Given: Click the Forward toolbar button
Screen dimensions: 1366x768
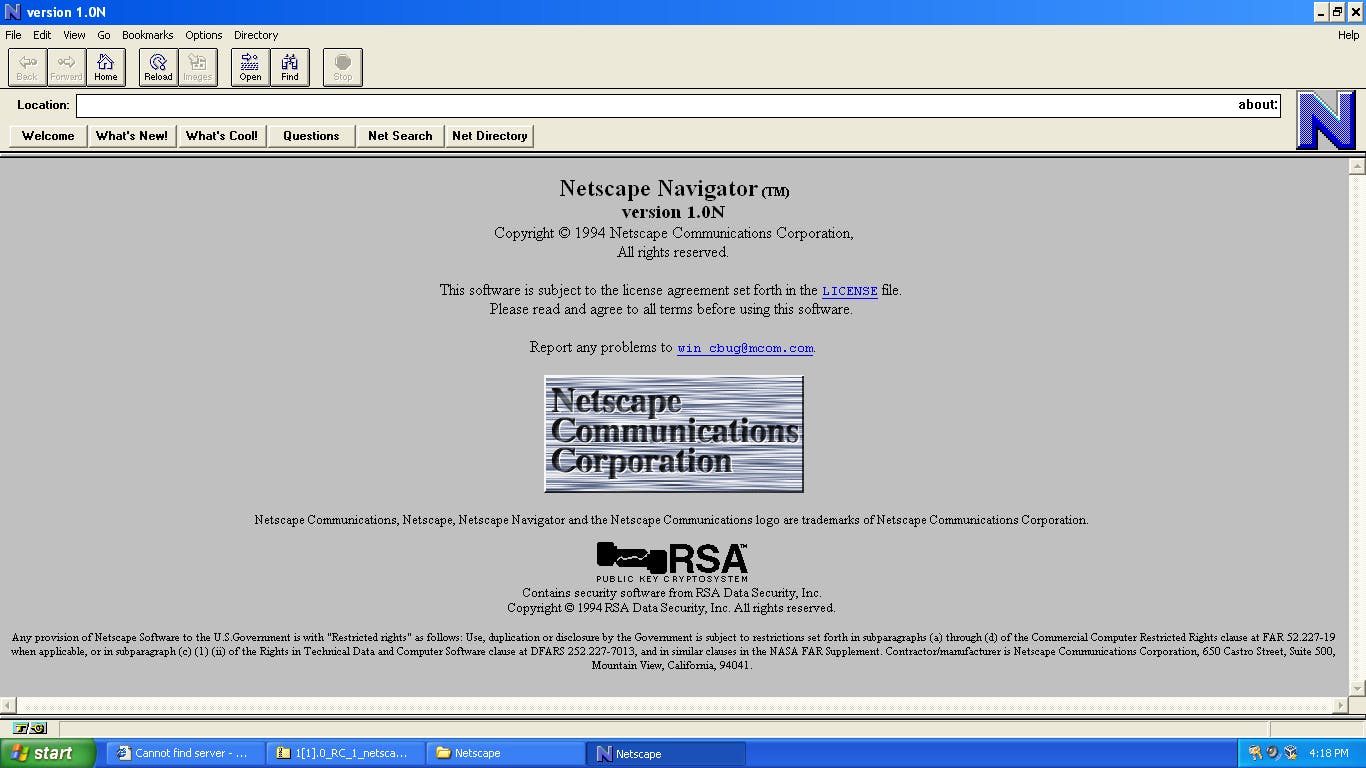Looking at the screenshot, I should pyautogui.click(x=66, y=67).
